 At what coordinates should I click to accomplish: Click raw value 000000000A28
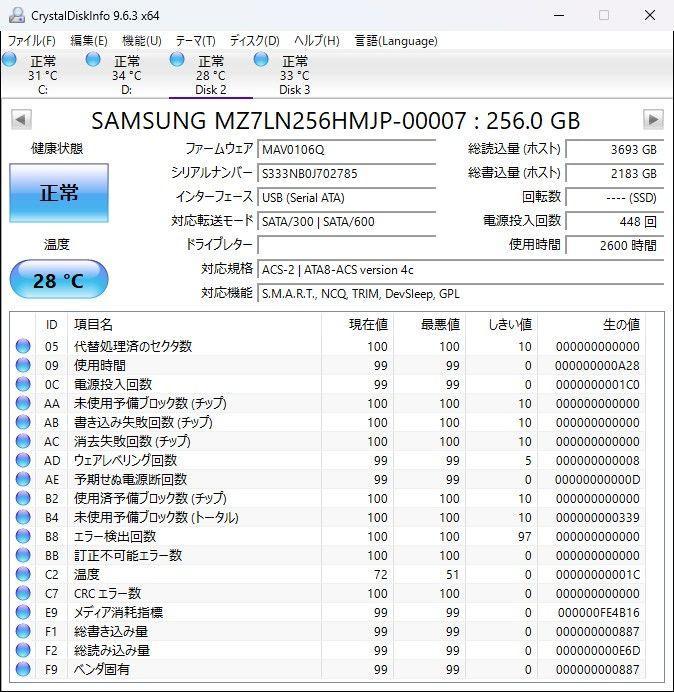click(x=597, y=365)
